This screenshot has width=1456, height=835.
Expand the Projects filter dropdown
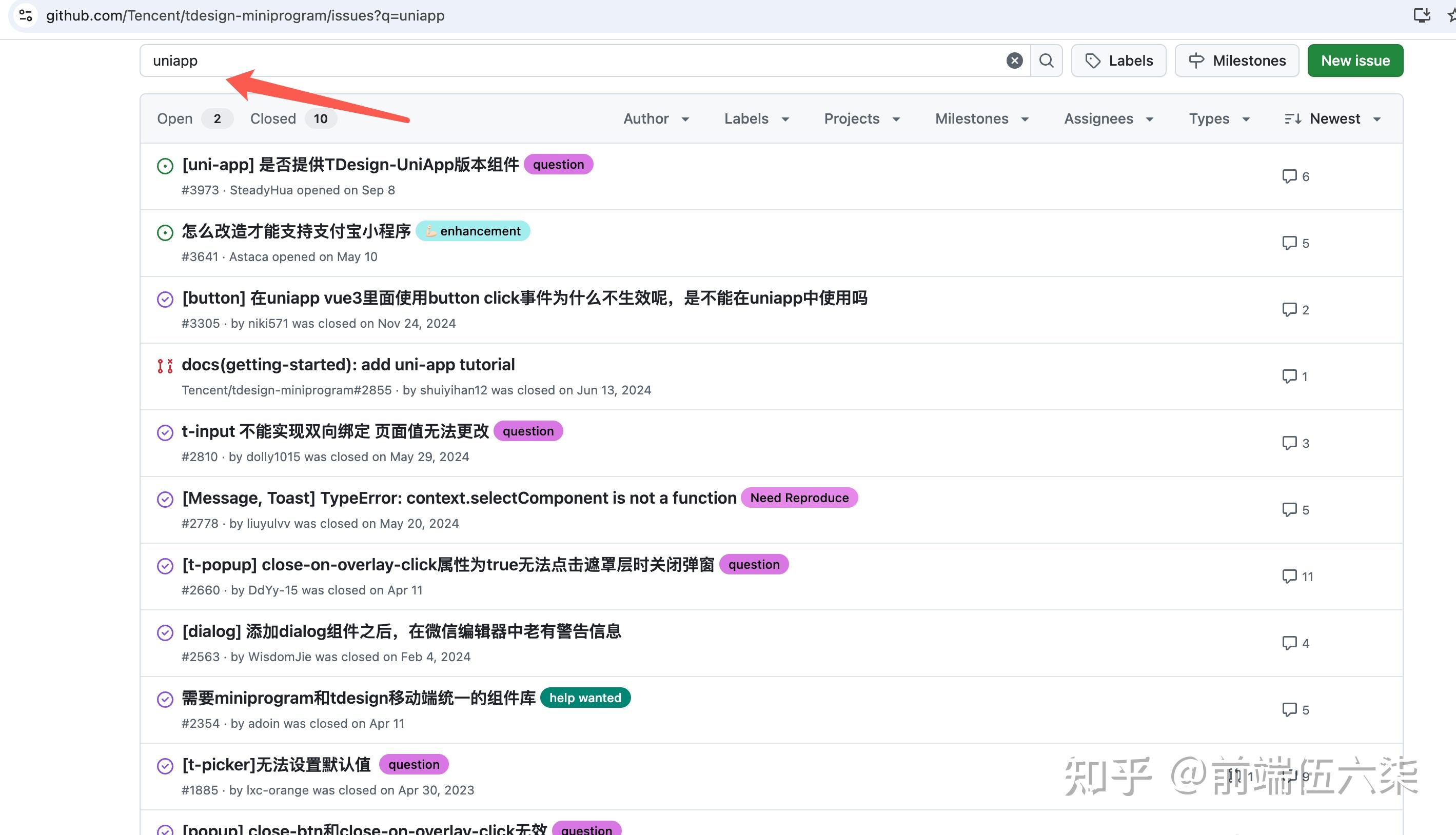(862, 118)
